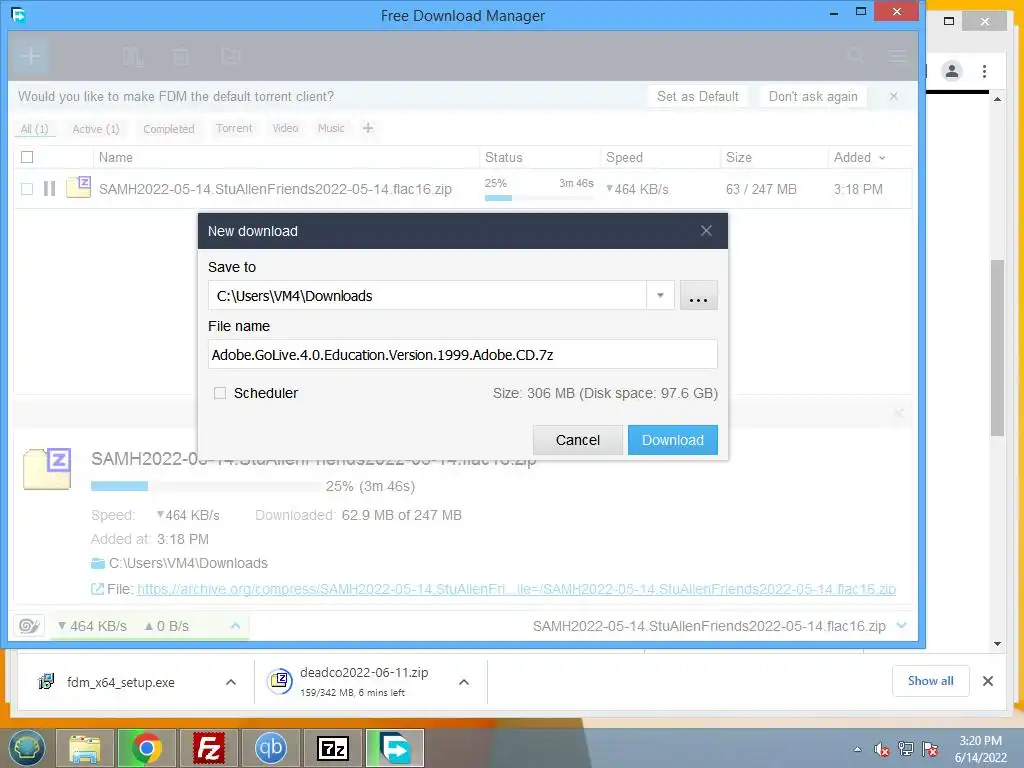Click the C:\Users\VM4\Downloads folder path in details
The width and height of the screenshot is (1024, 768).
pyautogui.click(x=188, y=563)
